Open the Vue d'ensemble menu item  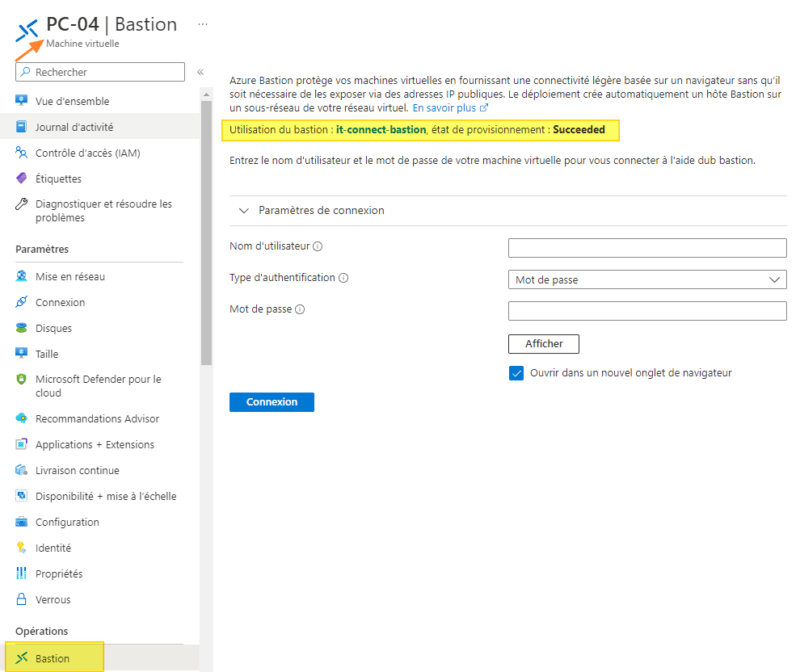72,101
